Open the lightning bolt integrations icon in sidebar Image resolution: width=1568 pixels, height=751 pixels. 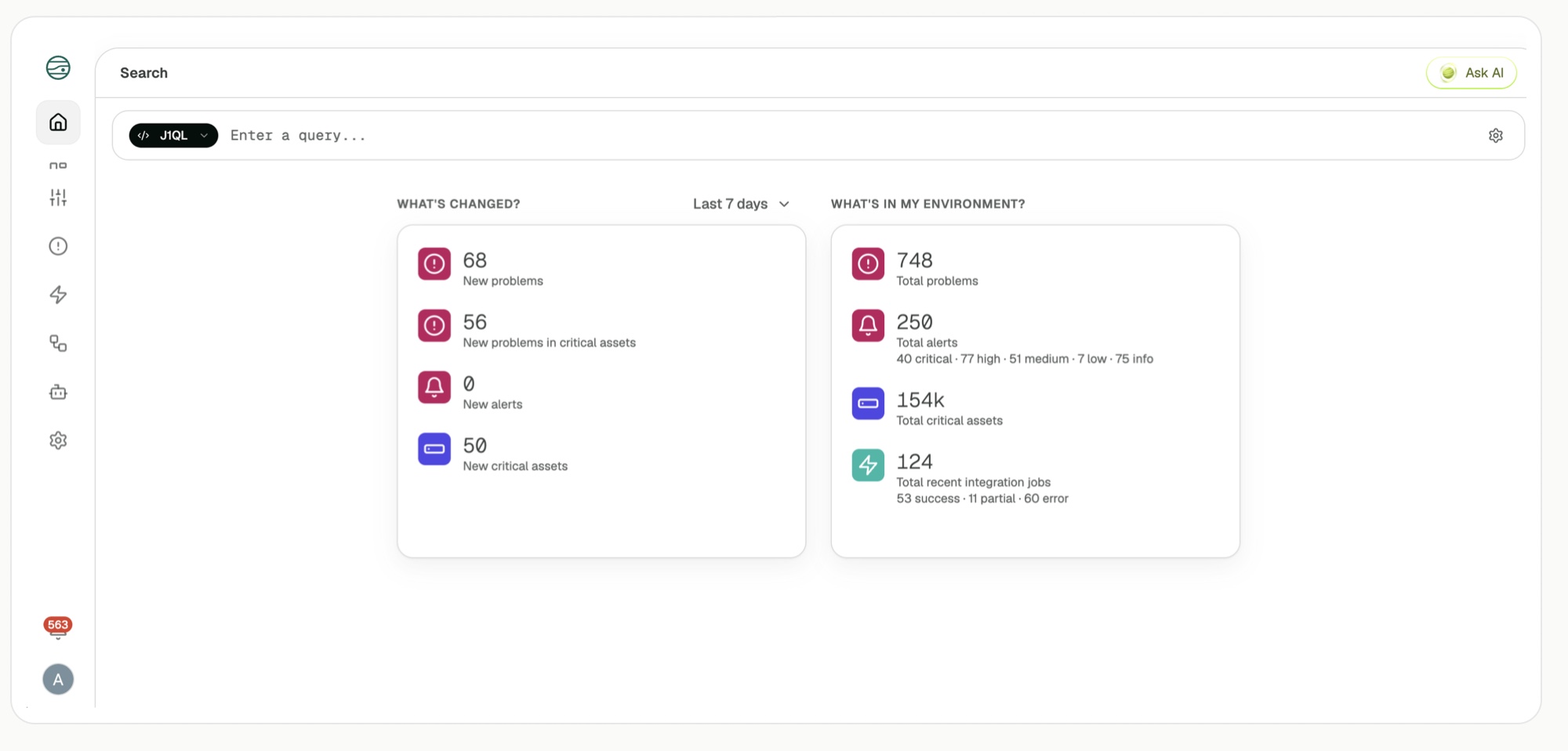[x=58, y=295]
